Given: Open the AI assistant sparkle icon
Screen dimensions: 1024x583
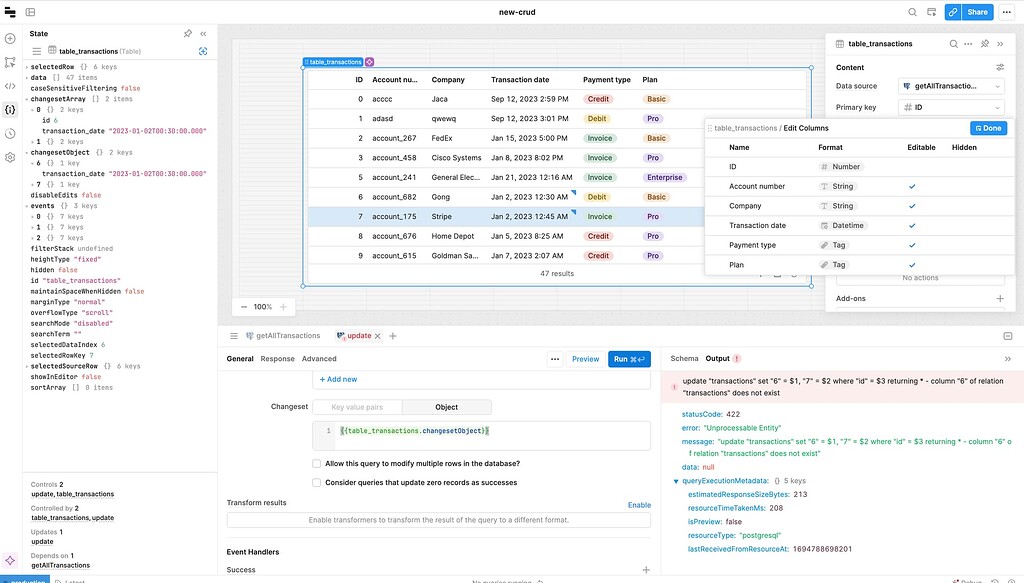Looking at the screenshot, I should coord(10,561).
